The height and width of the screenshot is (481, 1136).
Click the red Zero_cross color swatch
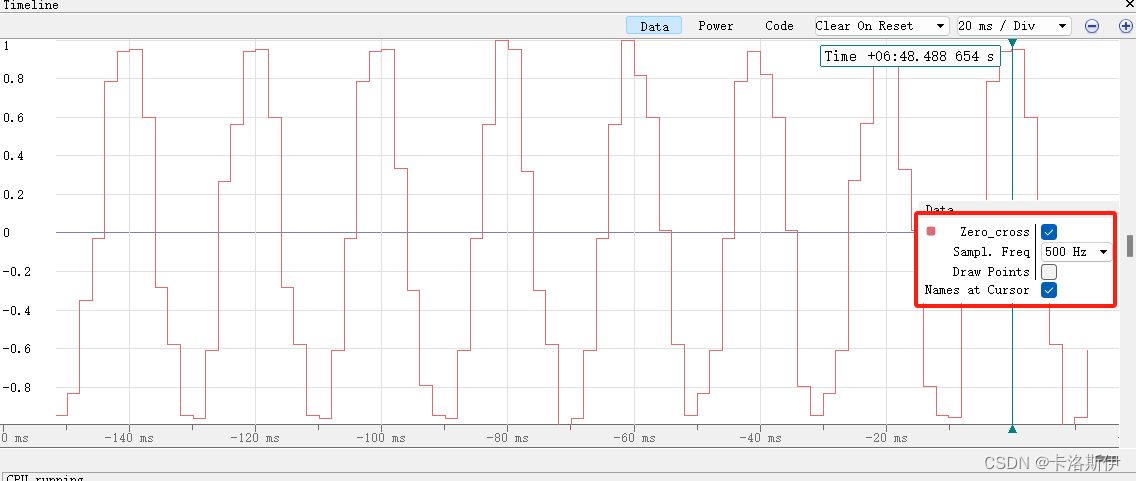931,232
